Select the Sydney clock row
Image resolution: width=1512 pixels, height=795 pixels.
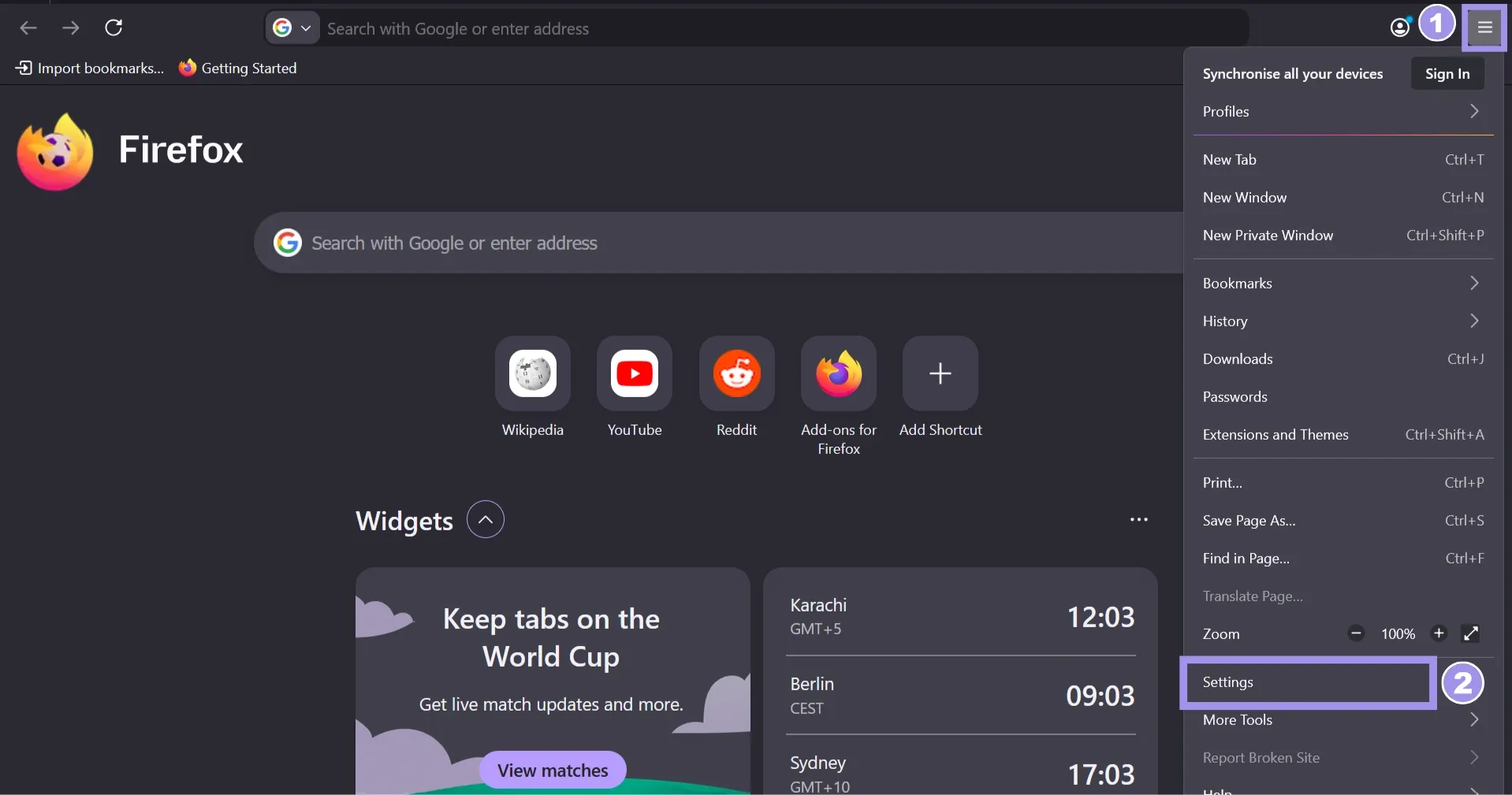[962, 772]
